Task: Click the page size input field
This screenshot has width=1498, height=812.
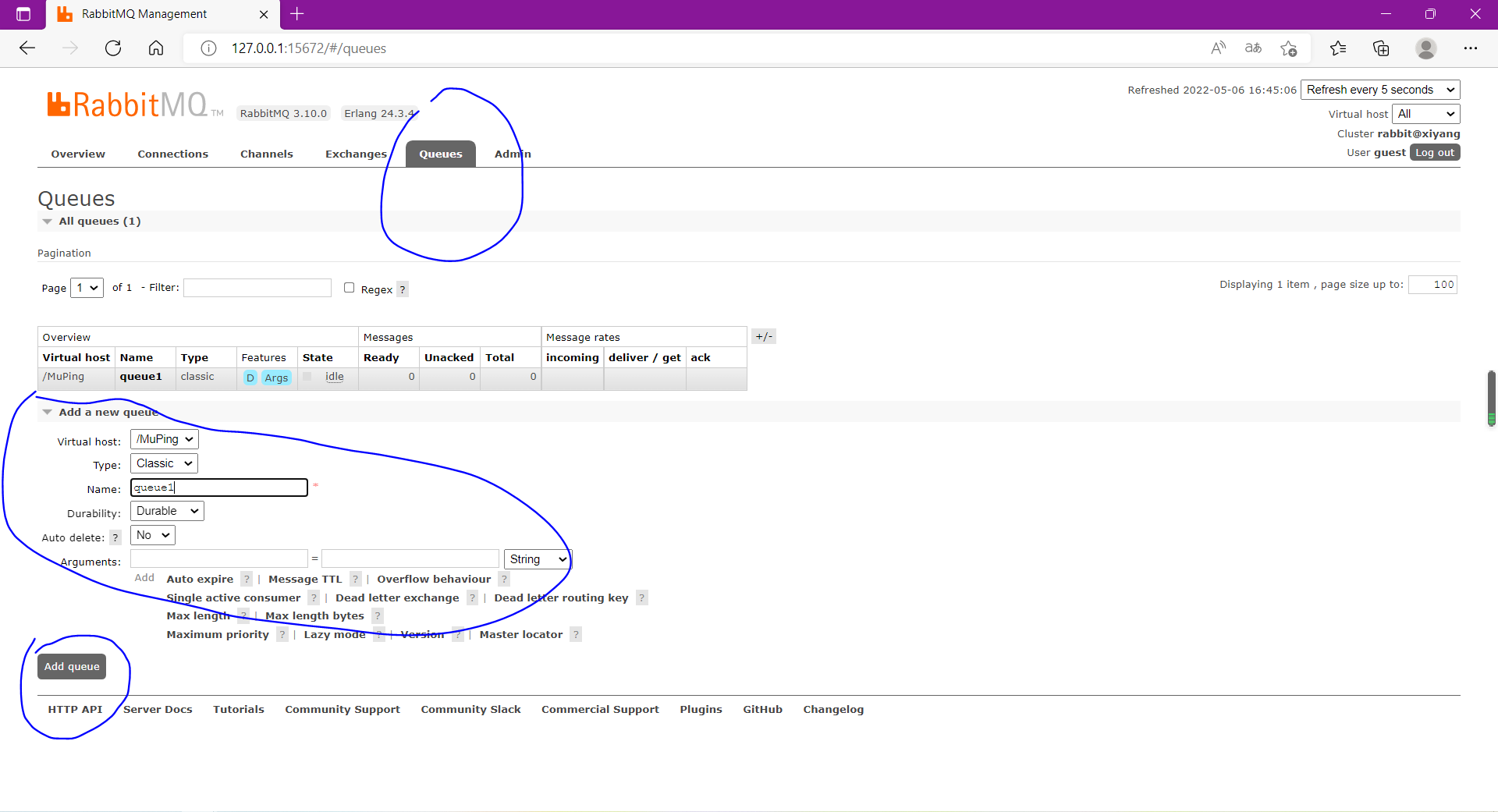Action: tap(1432, 285)
